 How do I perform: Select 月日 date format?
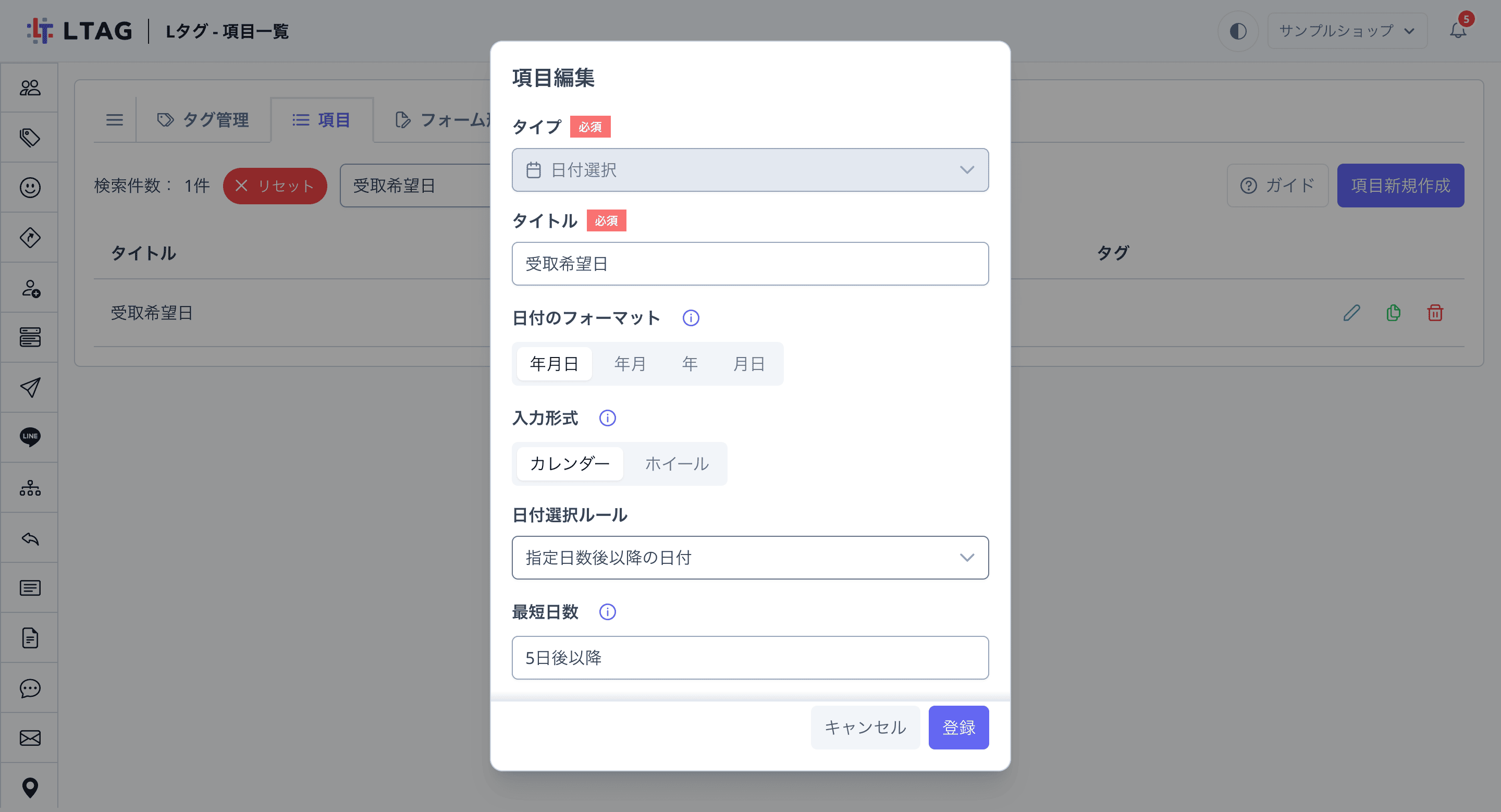(749, 364)
